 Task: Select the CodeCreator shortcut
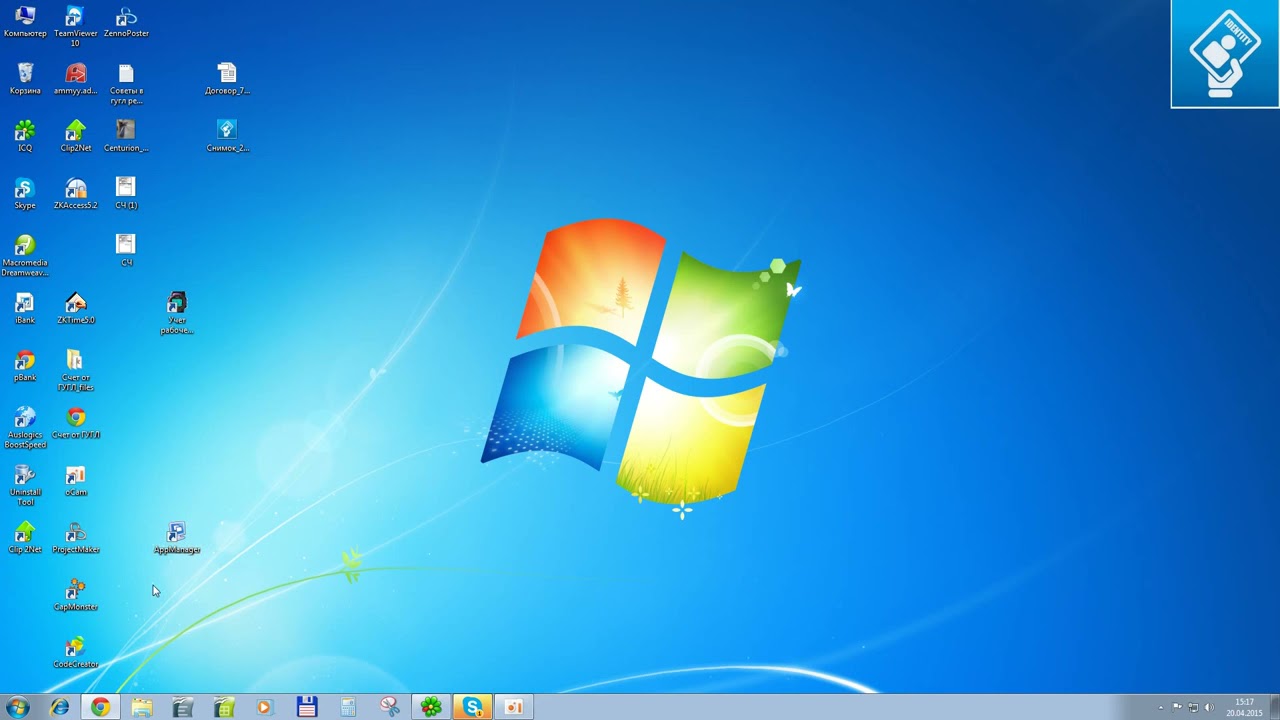pyautogui.click(x=75, y=653)
